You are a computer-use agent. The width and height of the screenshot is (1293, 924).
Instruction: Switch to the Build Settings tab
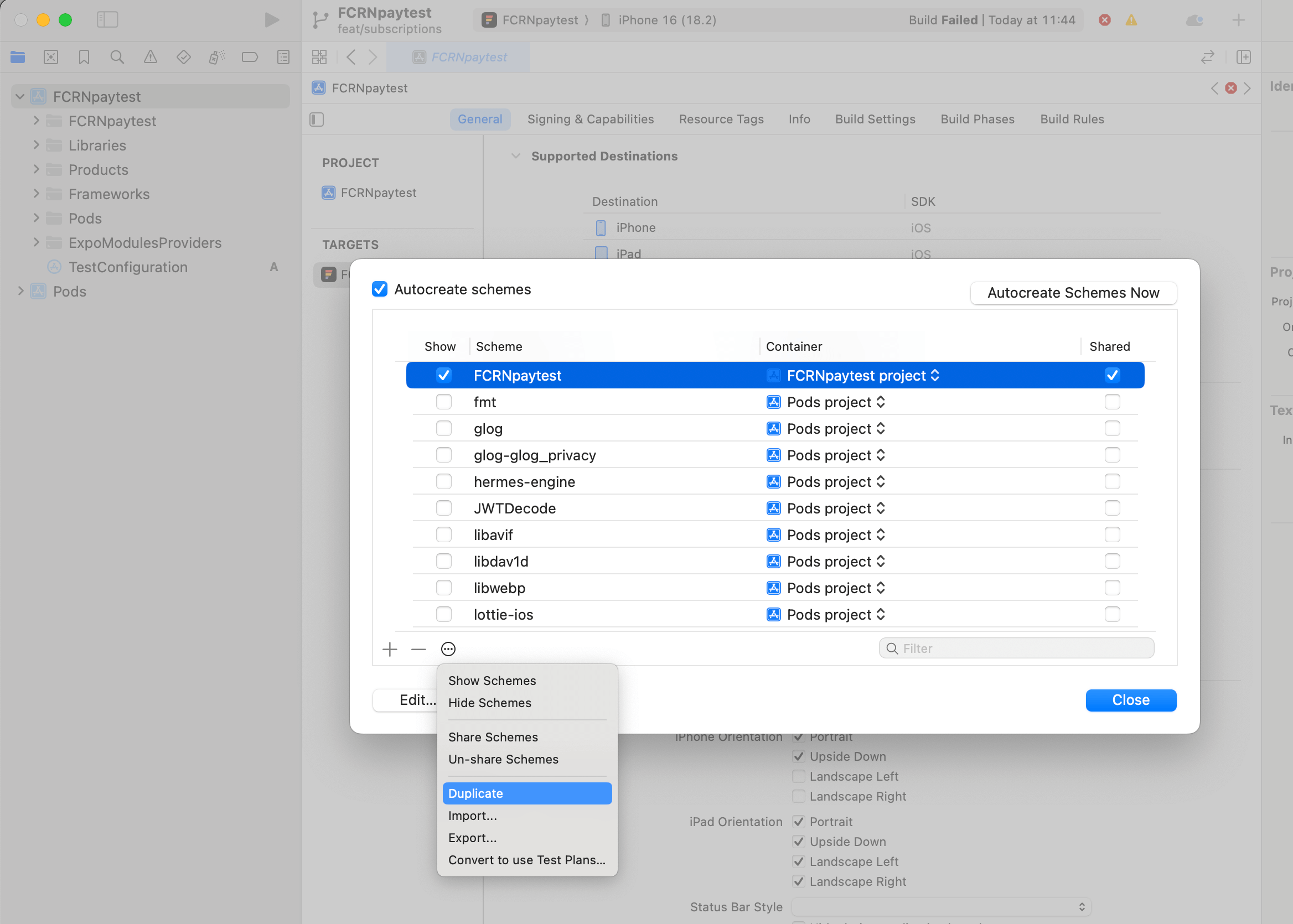[x=875, y=119]
